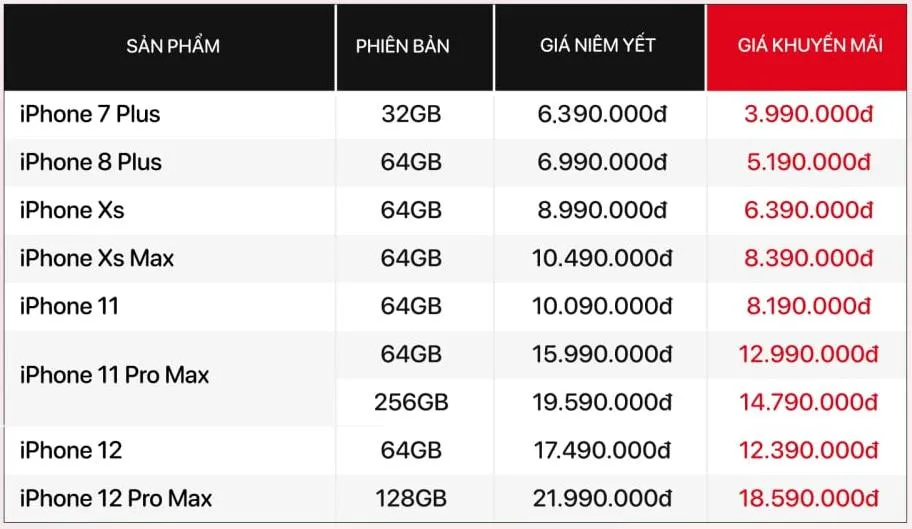Image resolution: width=912 pixels, height=529 pixels.
Task: Select the 14.790.000đ promotional price
Action: coord(809,402)
